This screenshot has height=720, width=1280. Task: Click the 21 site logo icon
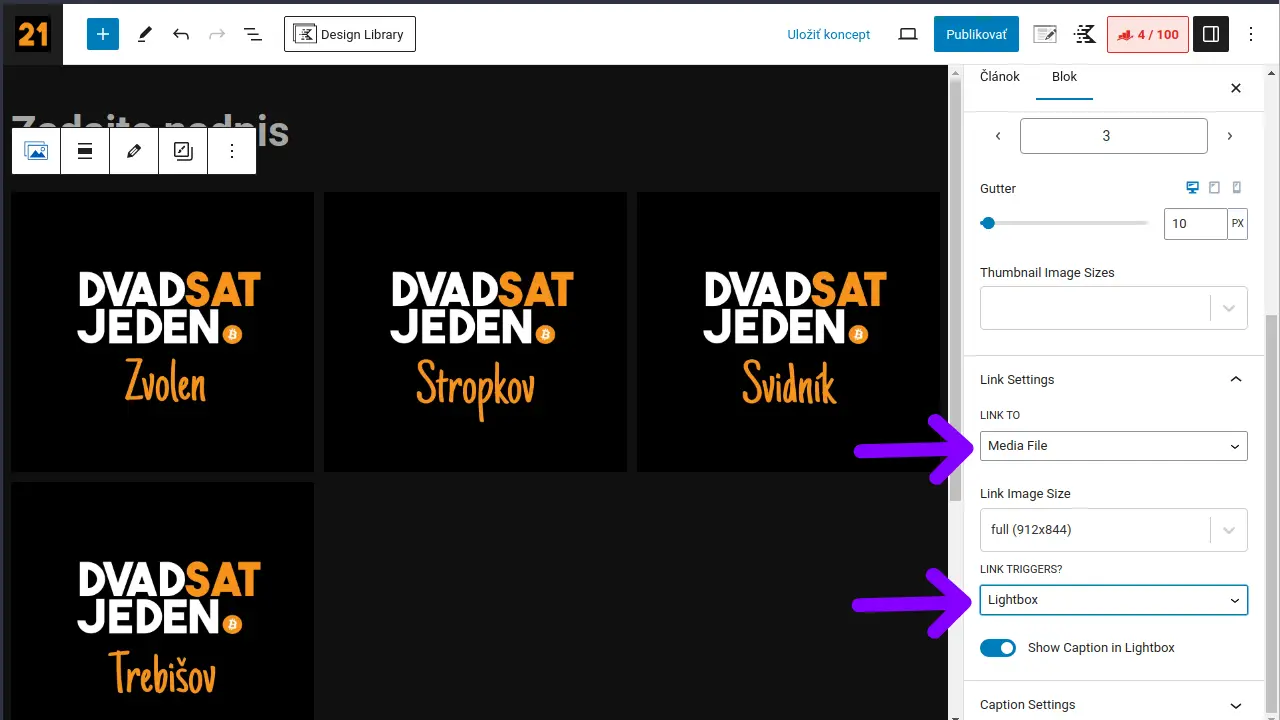click(x=32, y=34)
